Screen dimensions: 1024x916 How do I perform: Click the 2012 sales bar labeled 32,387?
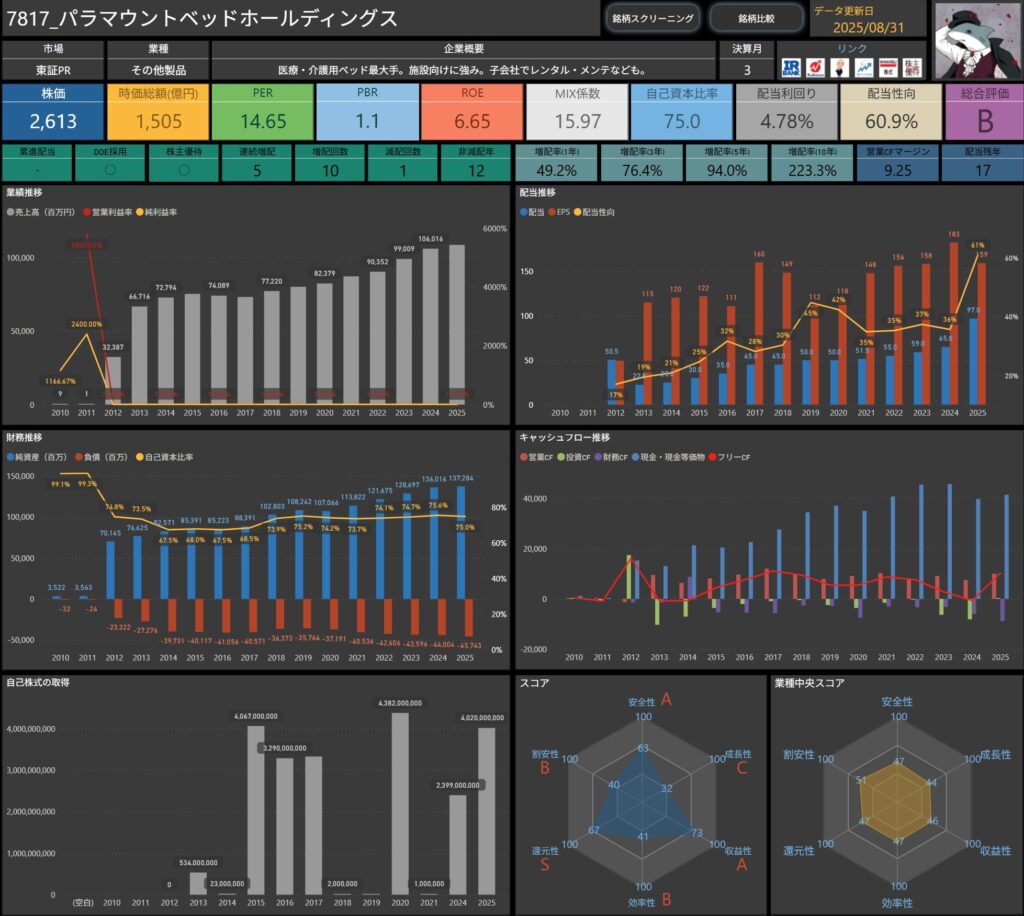click(x=113, y=381)
